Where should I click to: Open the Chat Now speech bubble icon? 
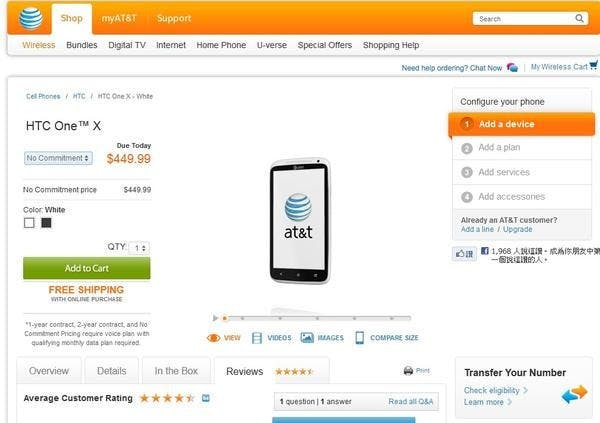pos(512,67)
